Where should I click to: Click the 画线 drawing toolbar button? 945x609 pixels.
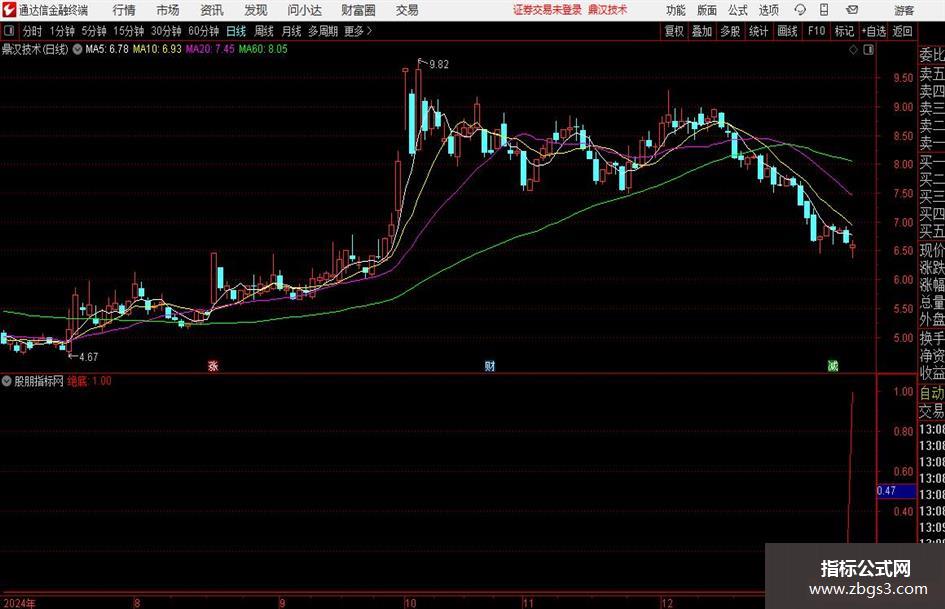(786, 31)
